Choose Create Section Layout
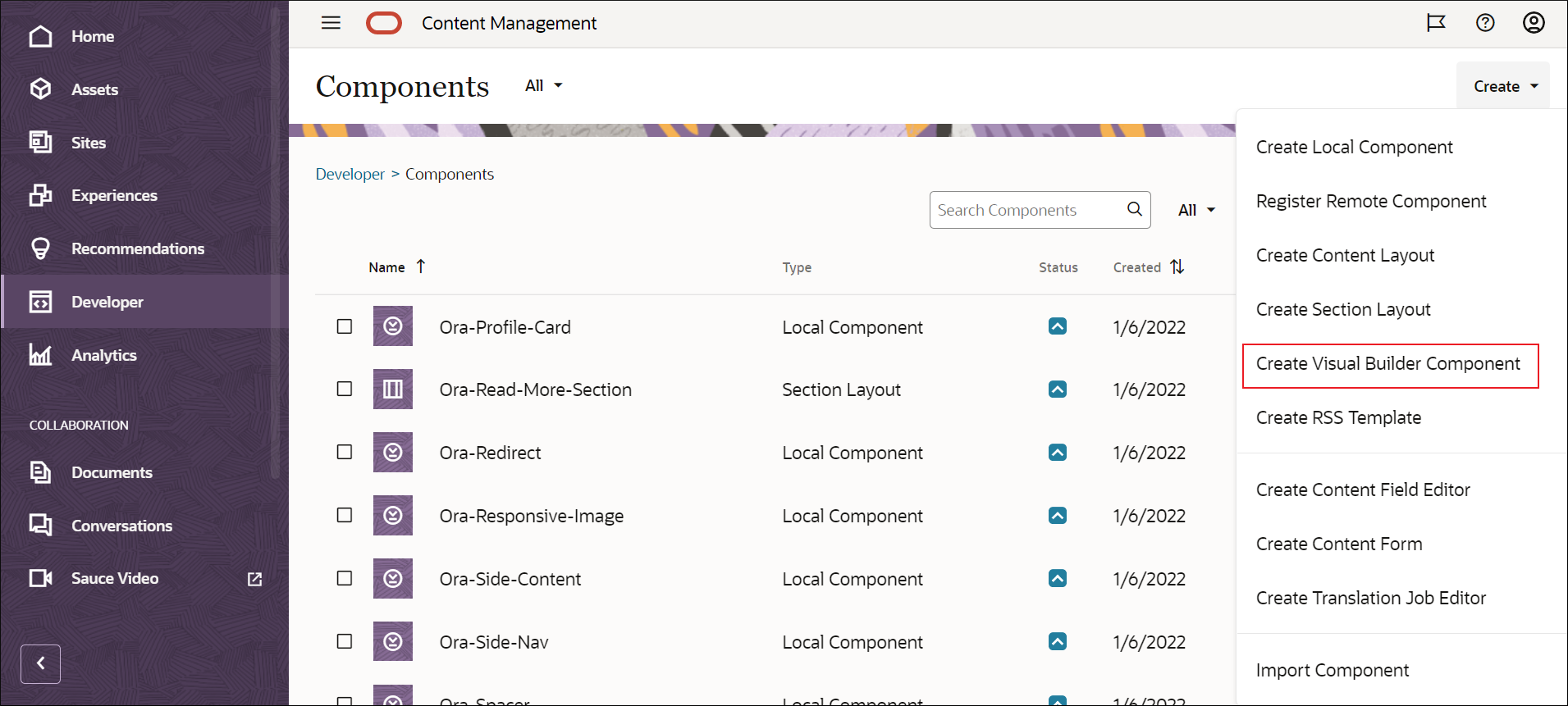Screen dimensions: 1568x706 [1343, 309]
